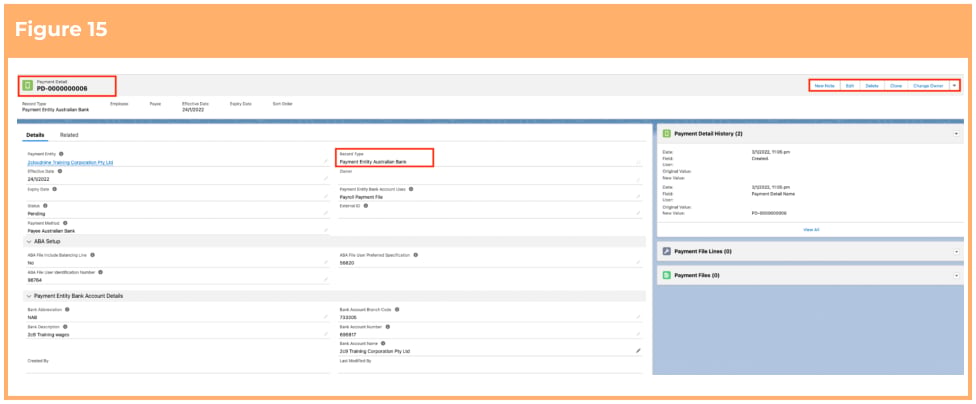This screenshot has width=976, height=404.
Task: Click the PD-0000000006 record name
Action: [62, 89]
